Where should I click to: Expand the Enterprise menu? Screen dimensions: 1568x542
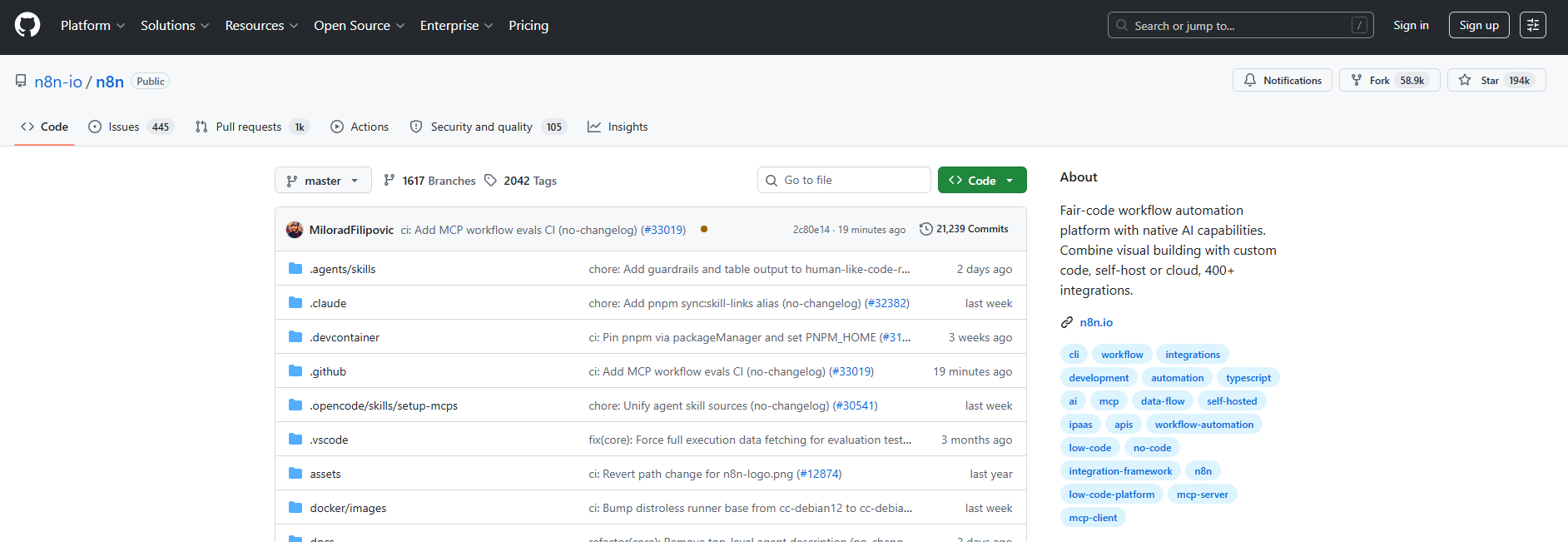tap(456, 25)
